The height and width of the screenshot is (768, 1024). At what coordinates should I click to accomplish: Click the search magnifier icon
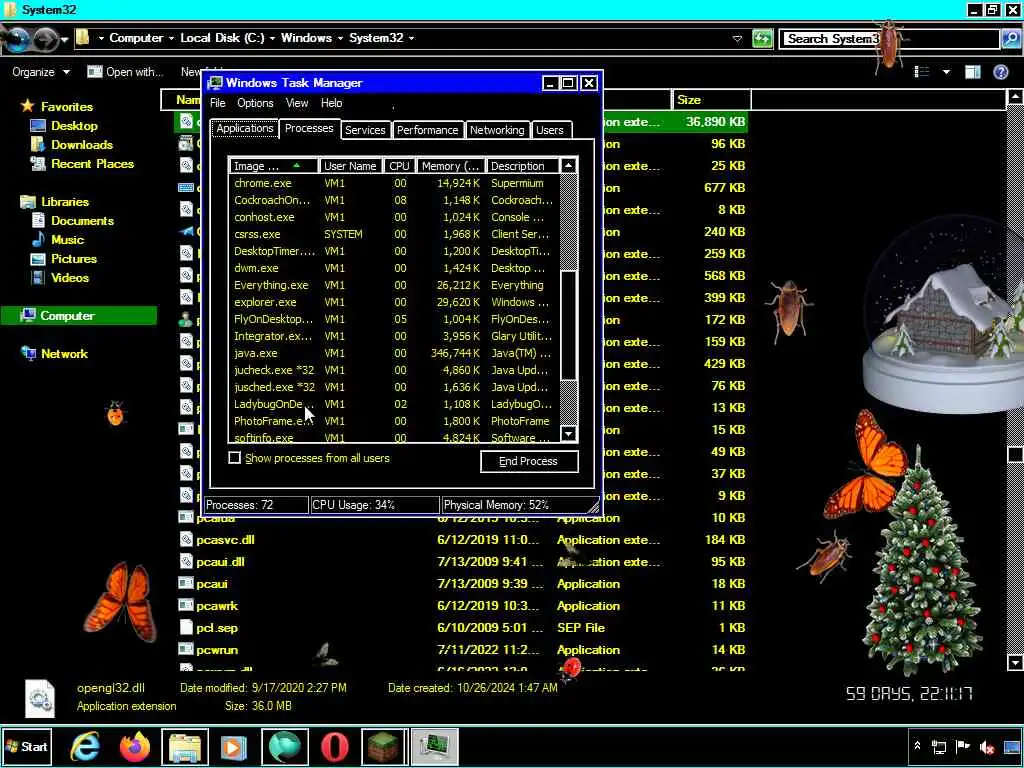tap(1010, 39)
